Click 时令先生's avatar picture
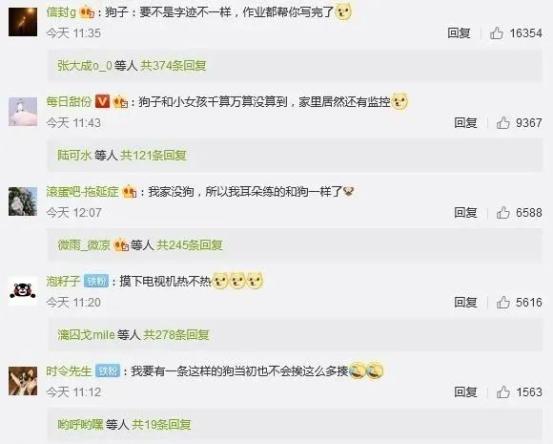This screenshot has height=444, width=553. [x=23, y=381]
